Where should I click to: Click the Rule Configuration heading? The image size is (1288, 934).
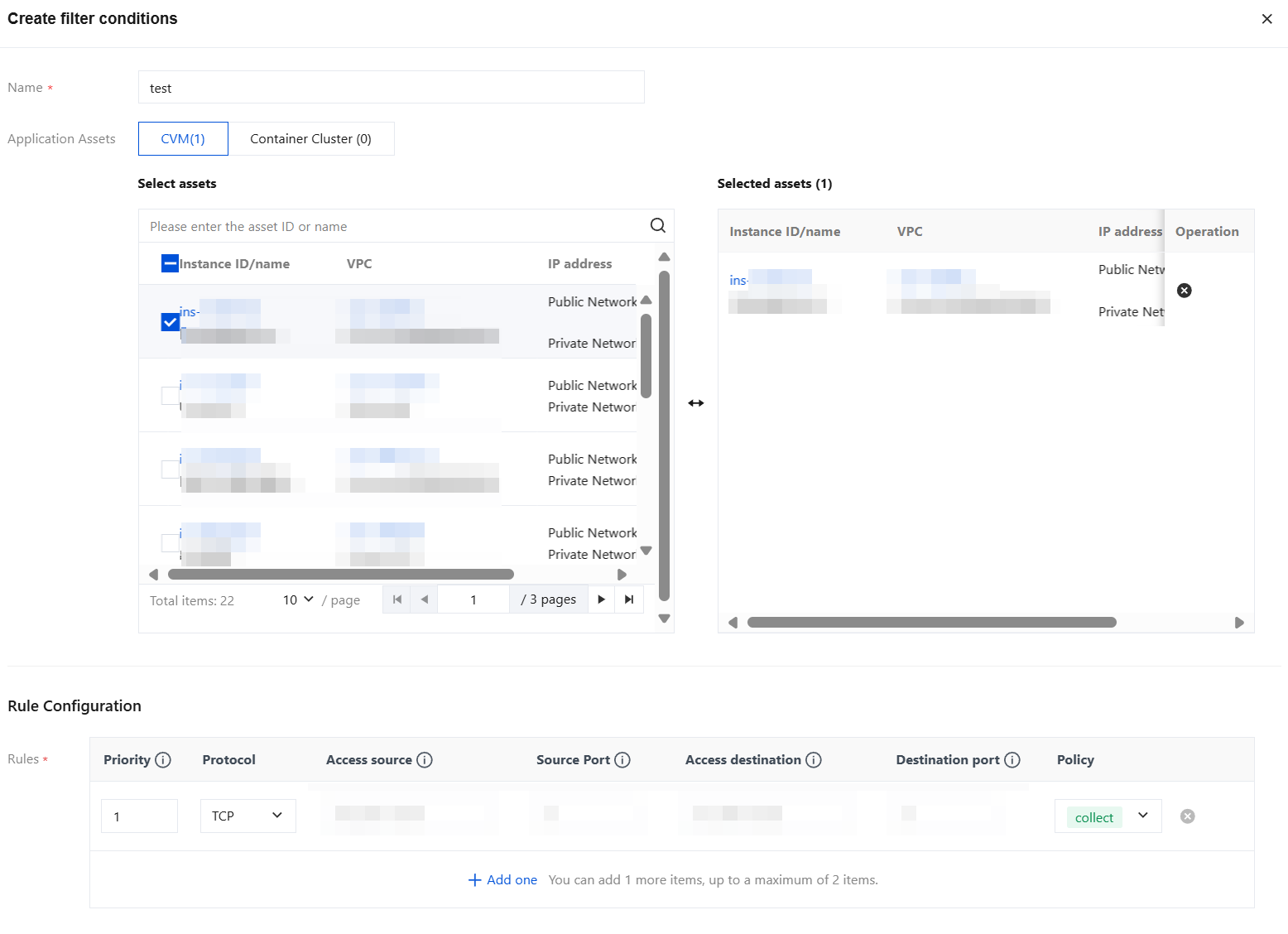pyautogui.click(x=74, y=706)
